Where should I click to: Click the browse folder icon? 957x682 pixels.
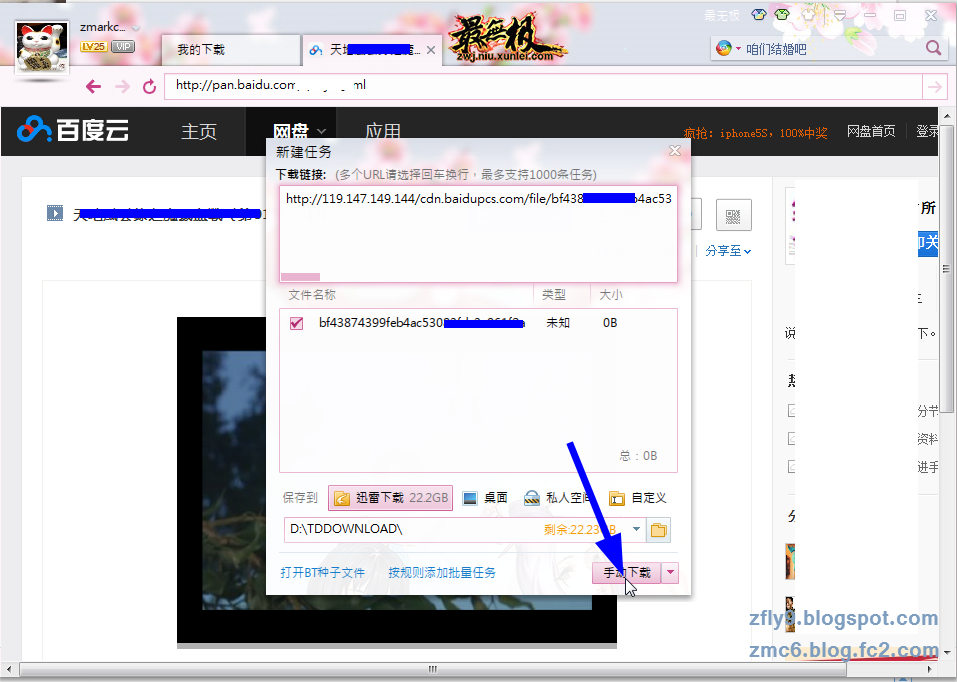tap(659, 530)
